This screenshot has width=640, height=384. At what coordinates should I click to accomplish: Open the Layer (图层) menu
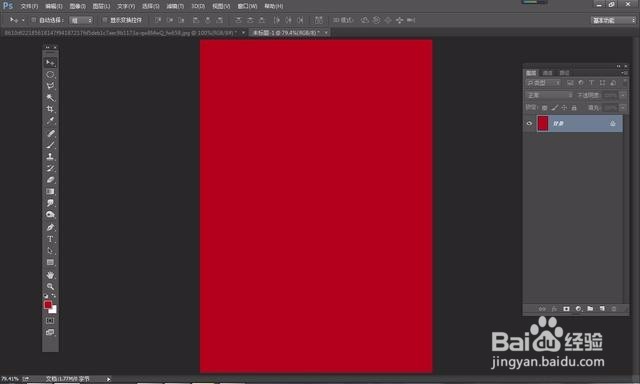[101, 6]
